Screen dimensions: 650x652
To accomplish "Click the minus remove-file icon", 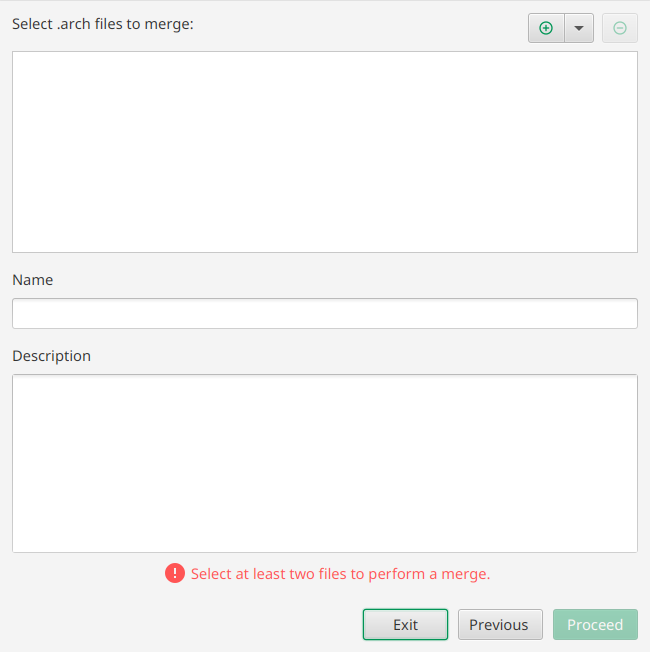I will tap(620, 28).
